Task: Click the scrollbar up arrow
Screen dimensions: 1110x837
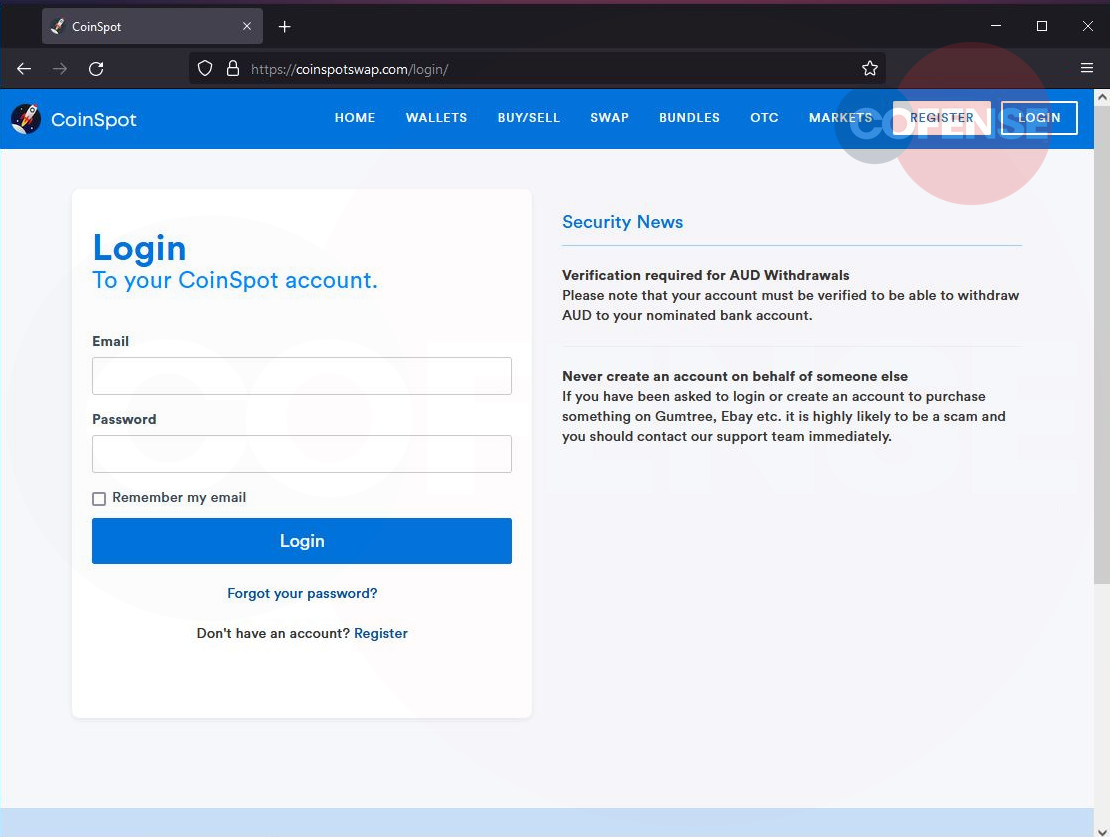Action: [x=1102, y=98]
